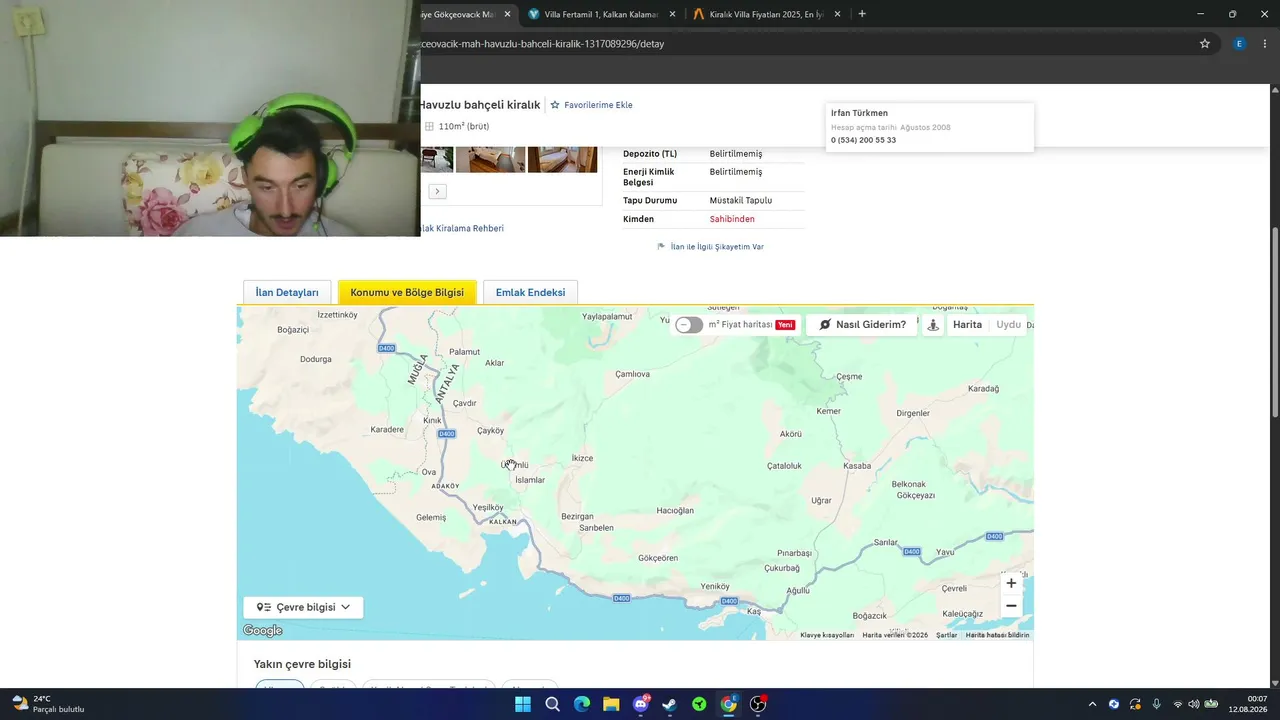The height and width of the screenshot is (720, 1280).
Task: Click the microphone icon in system tray
Action: (x=1157, y=704)
